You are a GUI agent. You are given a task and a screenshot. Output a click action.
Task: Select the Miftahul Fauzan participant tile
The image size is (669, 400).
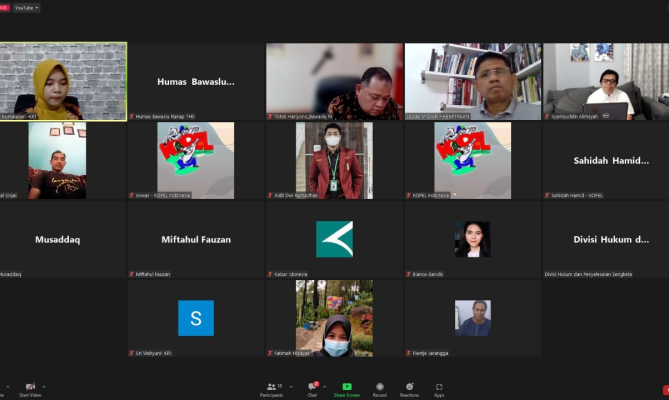tap(196, 239)
